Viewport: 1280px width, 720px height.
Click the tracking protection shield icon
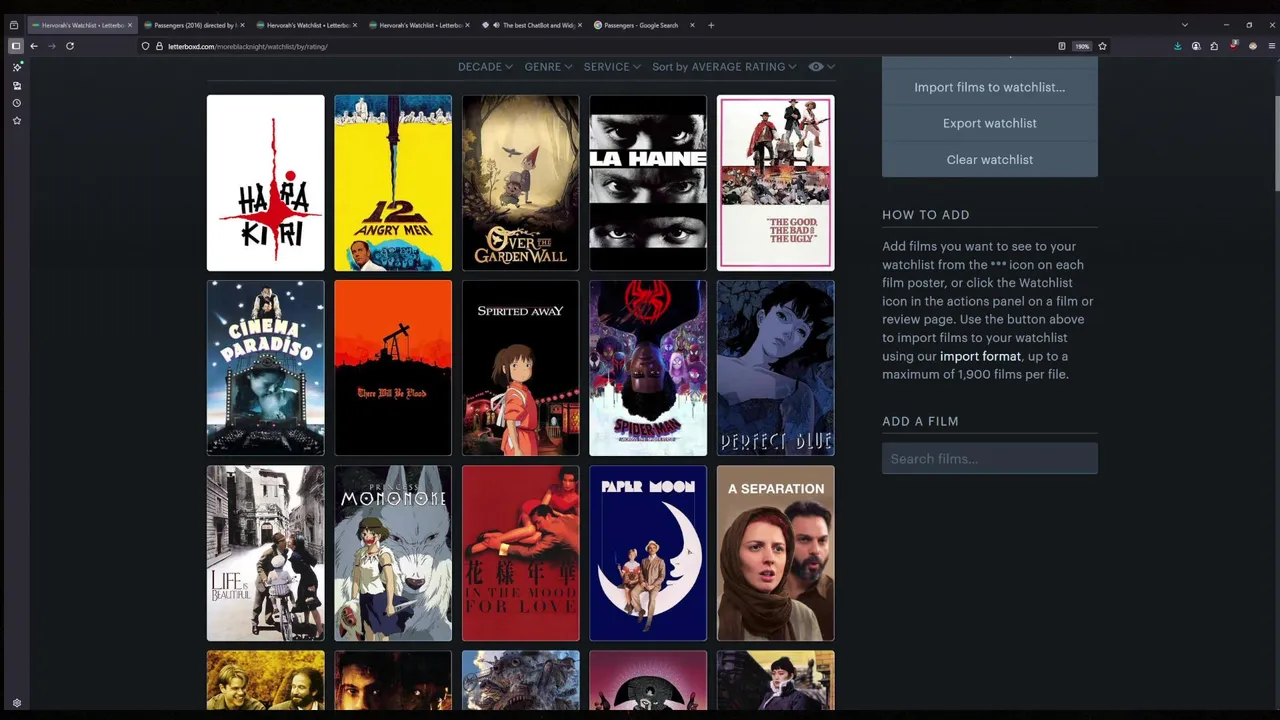coord(146,46)
